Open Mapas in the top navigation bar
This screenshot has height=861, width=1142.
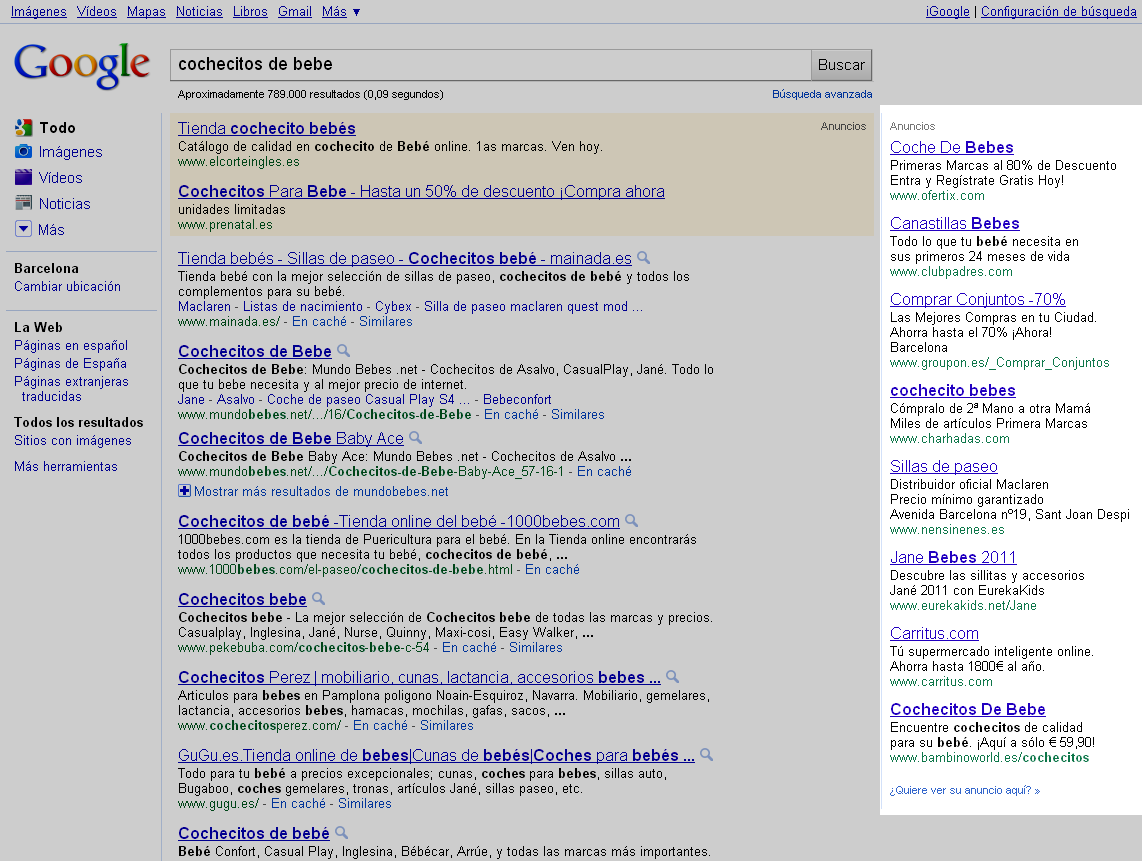[146, 12]
